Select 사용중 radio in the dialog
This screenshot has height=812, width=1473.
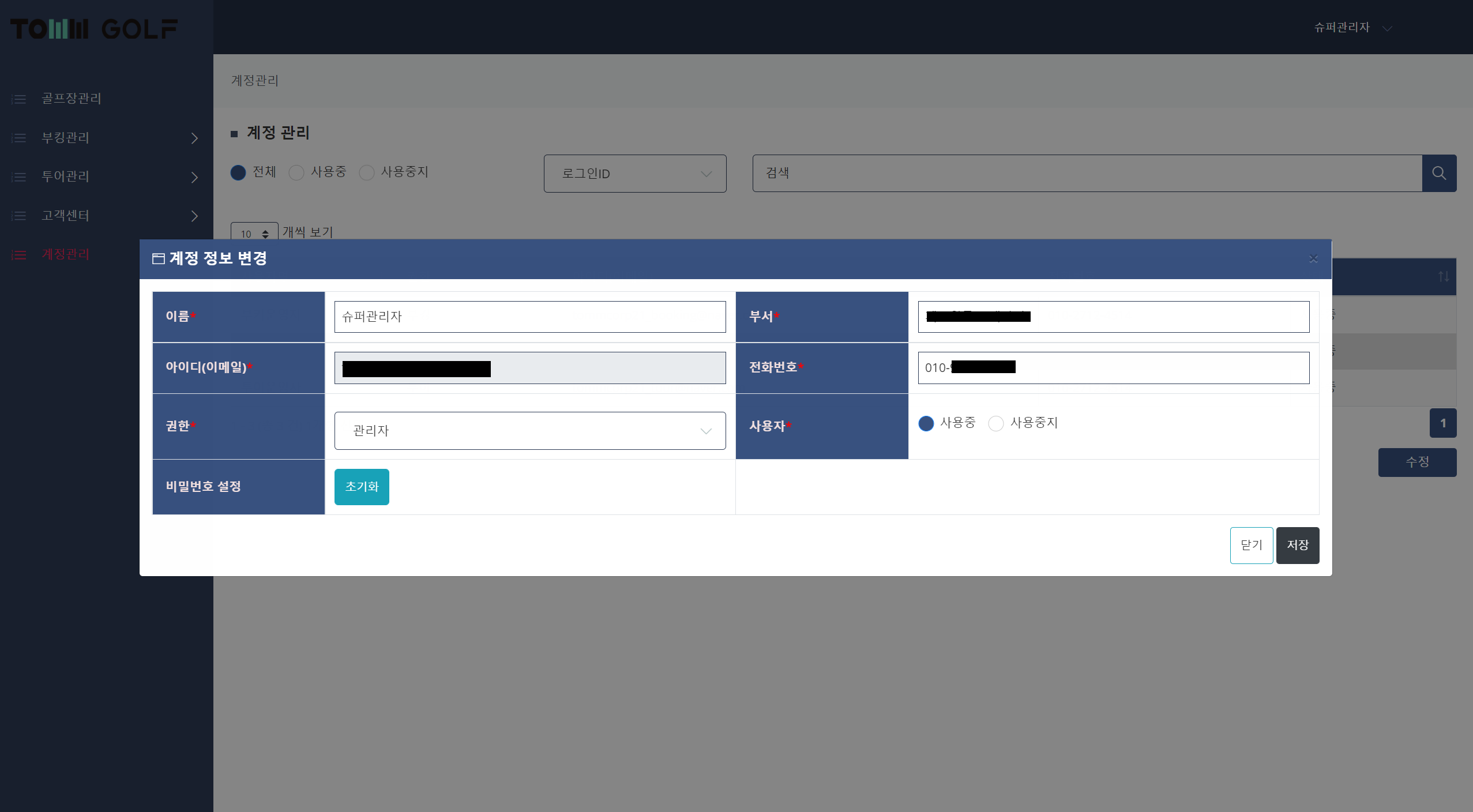click(x=926, y=423)
